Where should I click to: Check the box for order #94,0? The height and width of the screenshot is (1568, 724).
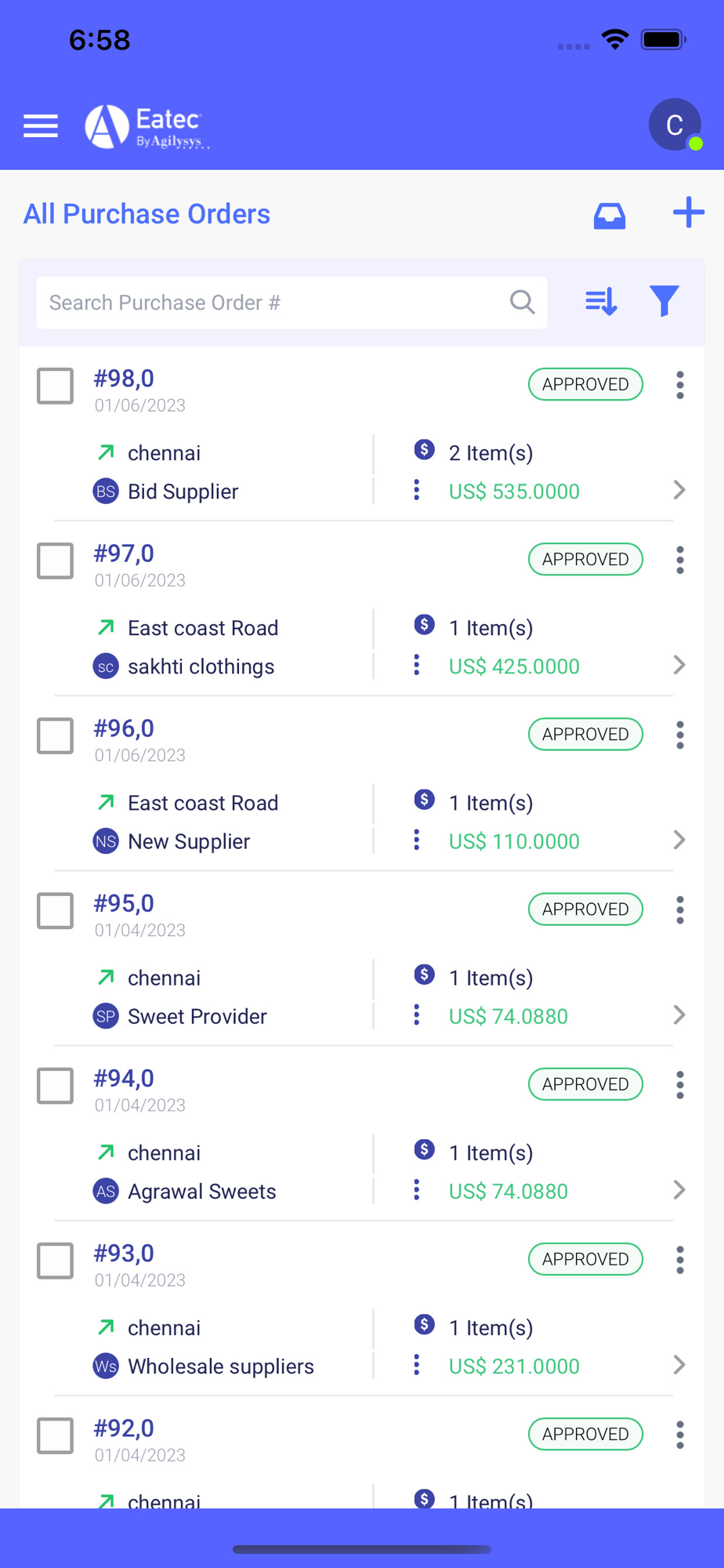pos(56,1085)
